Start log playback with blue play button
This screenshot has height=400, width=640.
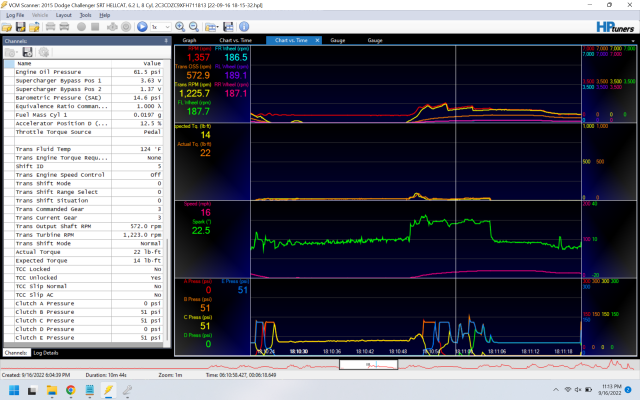142,27
